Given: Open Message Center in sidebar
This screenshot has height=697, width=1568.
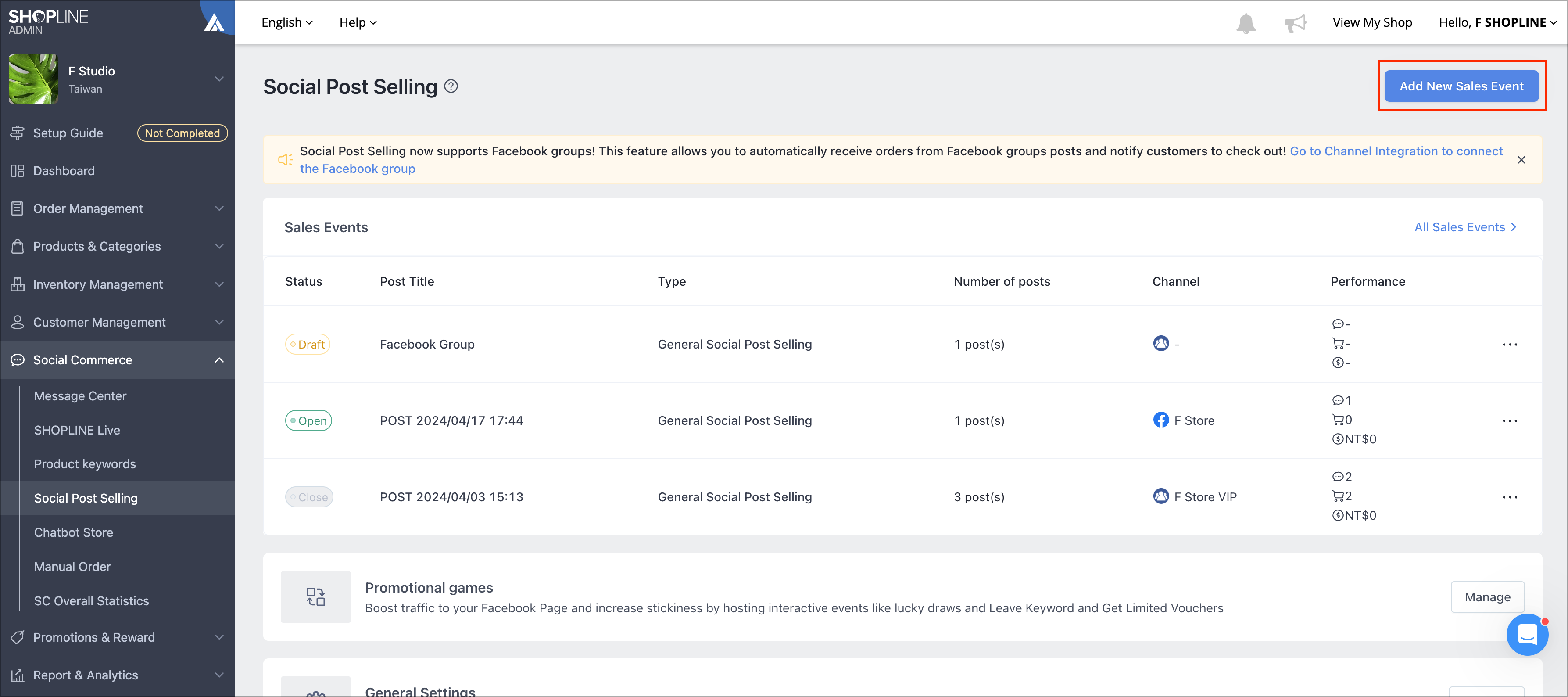Looking at the screenshot, I should point(80,395).
